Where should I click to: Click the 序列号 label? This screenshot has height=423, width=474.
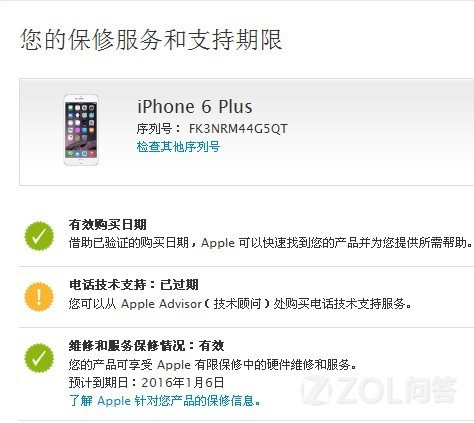click(154, 129)
